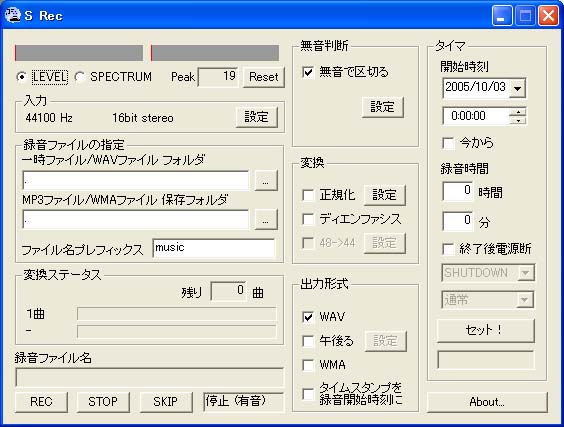Toggle the WAV output format checkbox
Viewport: 564px width, 427px height.
[x=308, y=317]
